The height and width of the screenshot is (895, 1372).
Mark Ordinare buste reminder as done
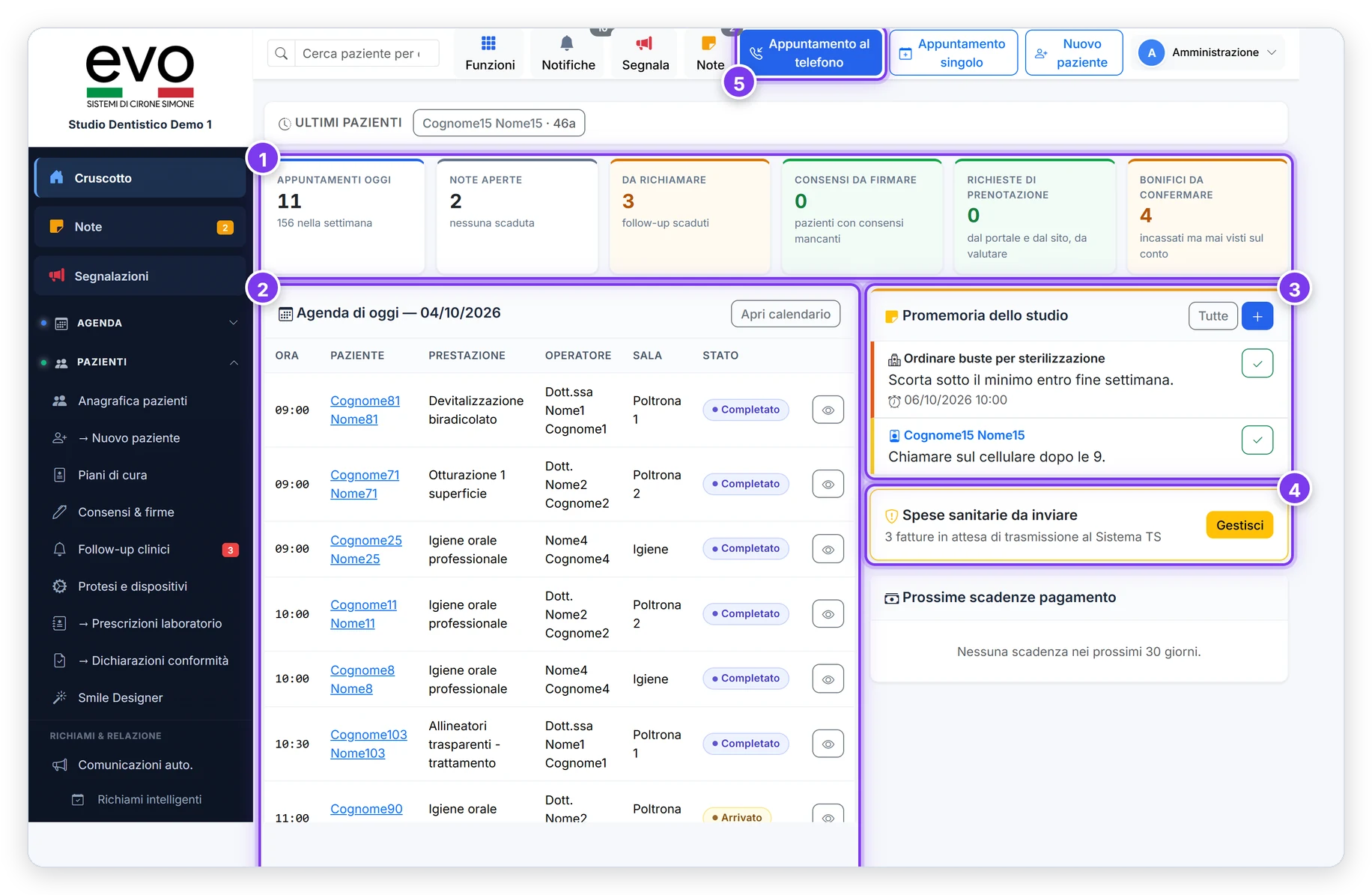[x=1257, y=363]
